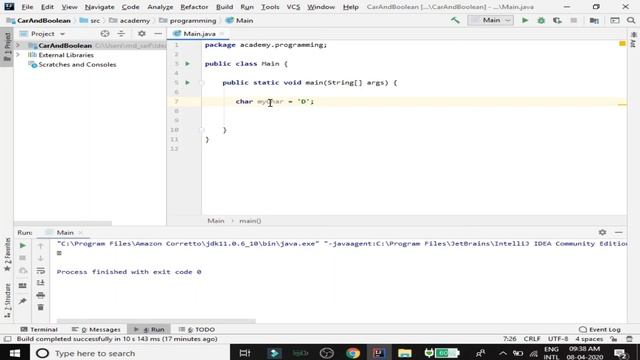The image size is (640, 360).
Task: Open the VCS menu
Action: coord(293,7)
